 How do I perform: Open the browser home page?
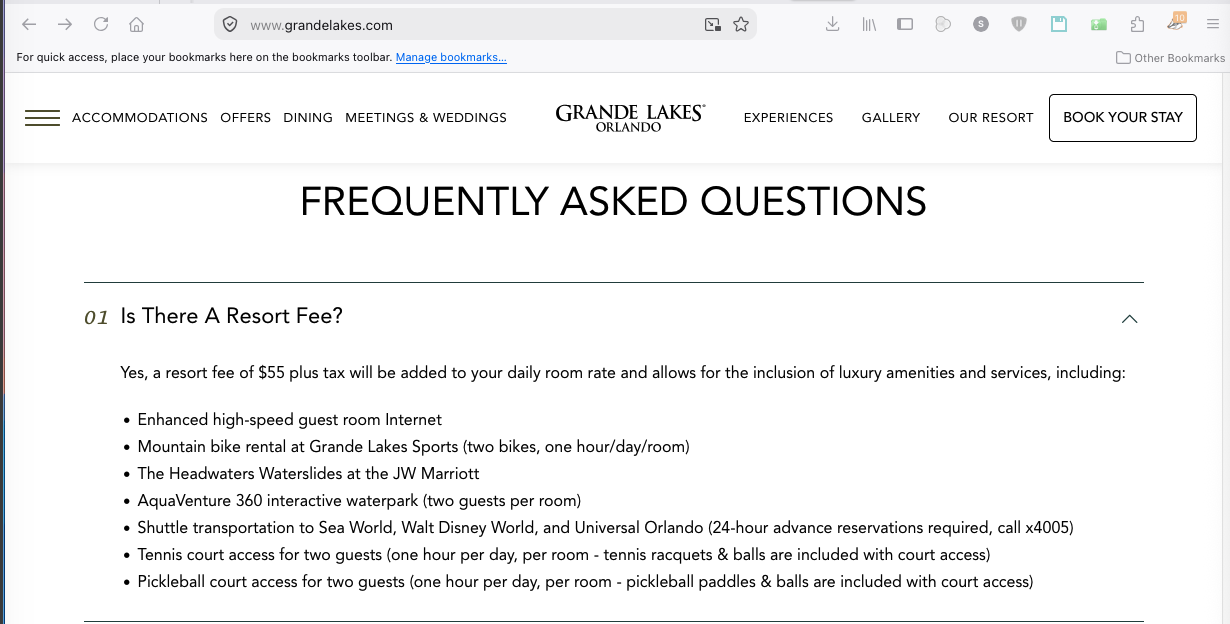coord(137,25)
